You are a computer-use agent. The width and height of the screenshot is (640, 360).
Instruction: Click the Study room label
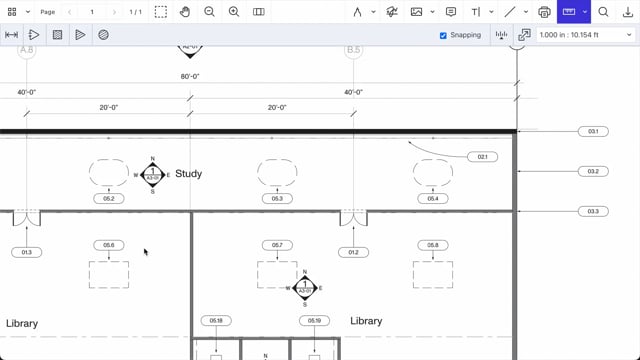pos(189,173)
